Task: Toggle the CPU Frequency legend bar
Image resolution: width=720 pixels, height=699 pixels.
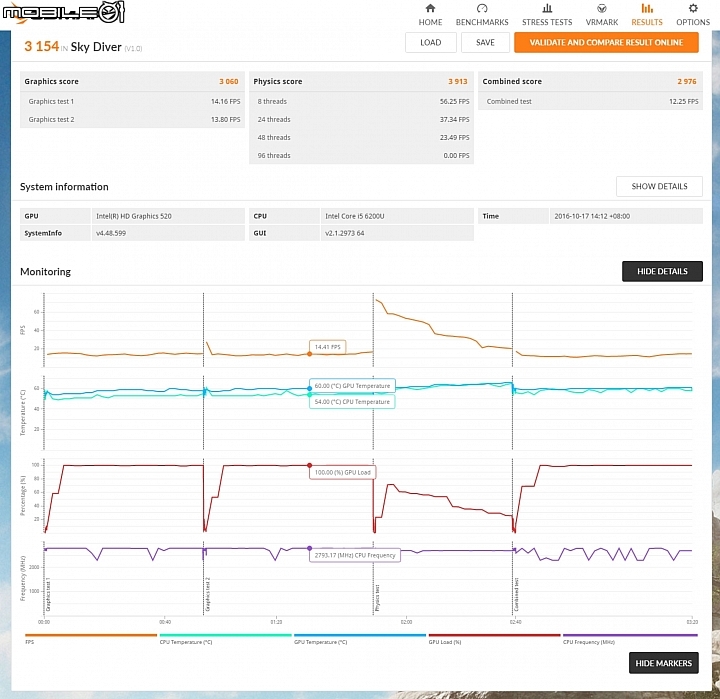Action: [x=630, y=635]
